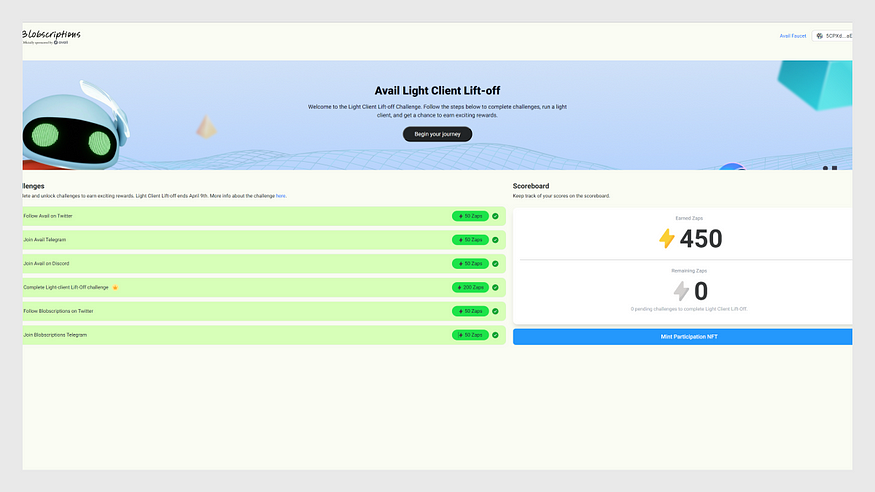Viewport: 875px width, 492px height.
Task: Select the Join Avail Telegram challenge
Action: coord(264,240)
